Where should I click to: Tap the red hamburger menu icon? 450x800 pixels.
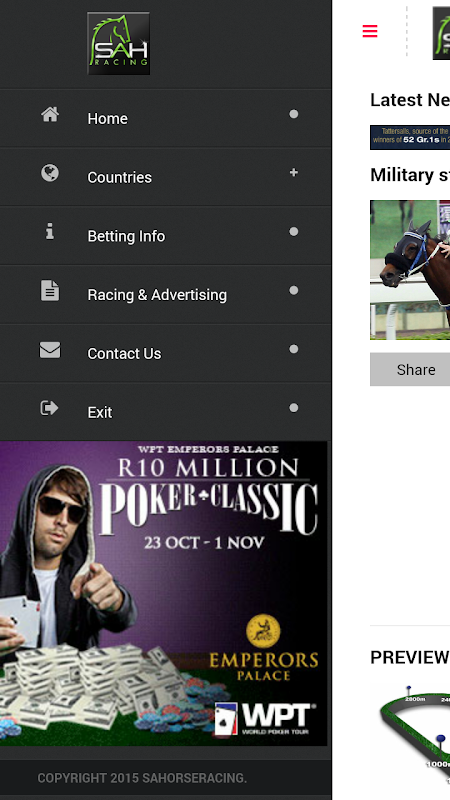pyautogui.click(x=370, y=31)
